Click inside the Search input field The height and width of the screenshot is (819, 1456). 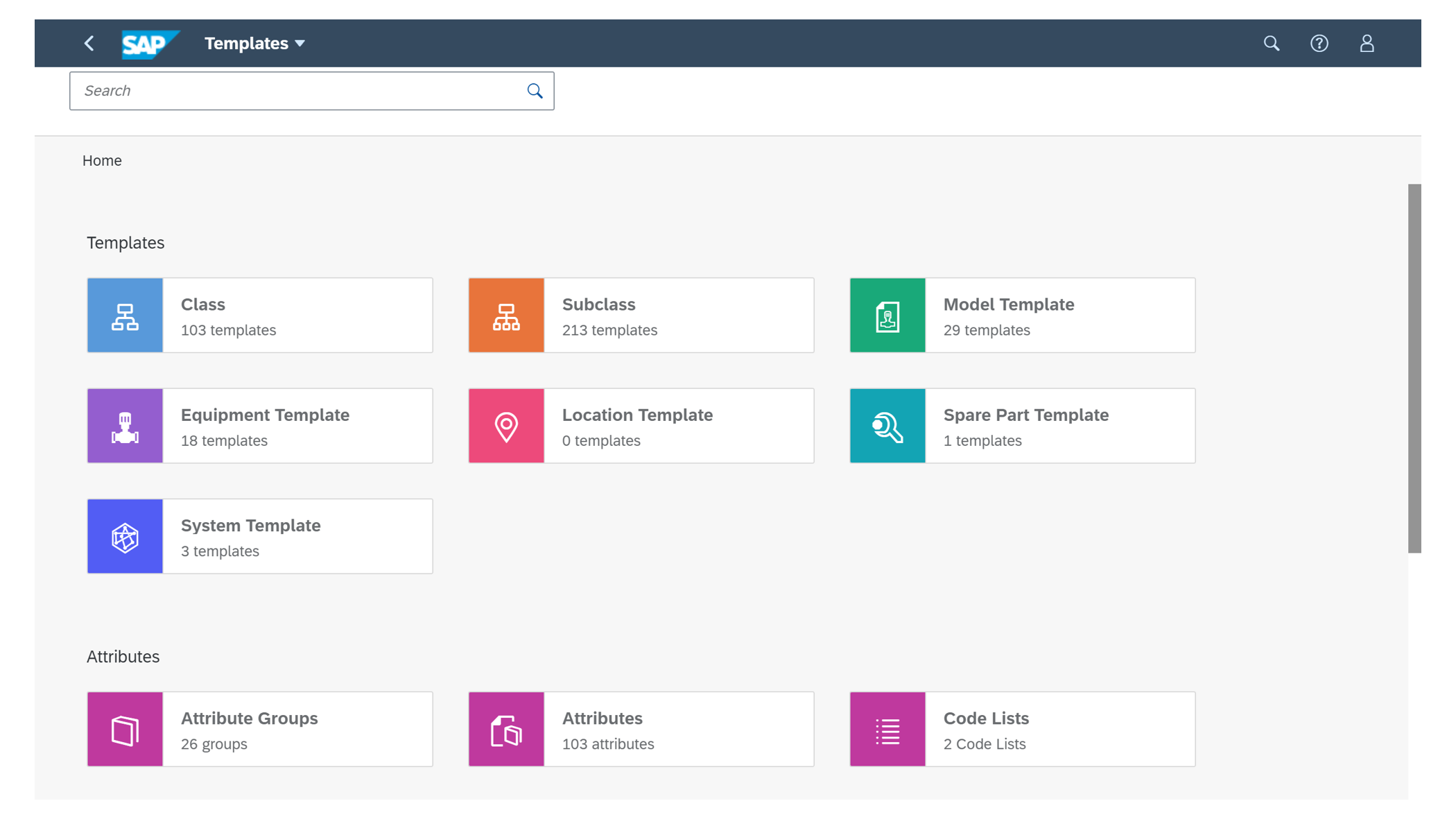coord(298,91)
